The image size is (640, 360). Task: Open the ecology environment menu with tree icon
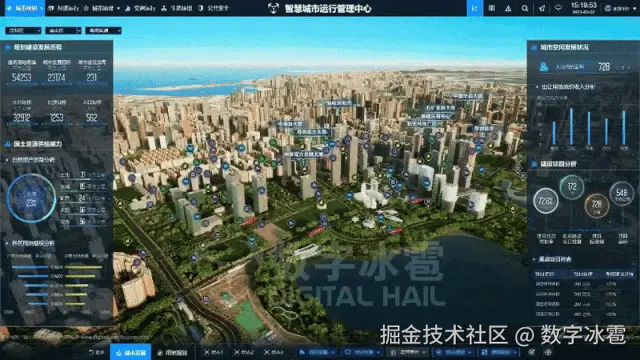pyautogui.click(x=176, y=8)
